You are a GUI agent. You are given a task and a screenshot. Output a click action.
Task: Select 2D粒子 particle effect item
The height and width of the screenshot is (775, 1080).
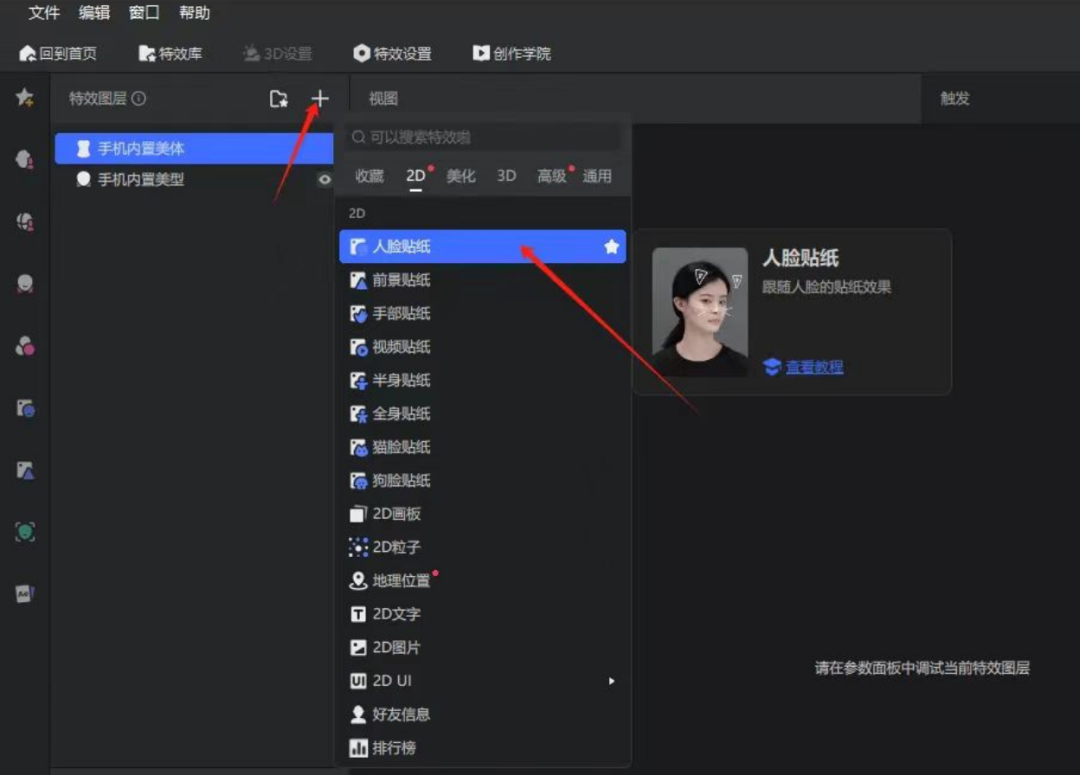(396, 547)
